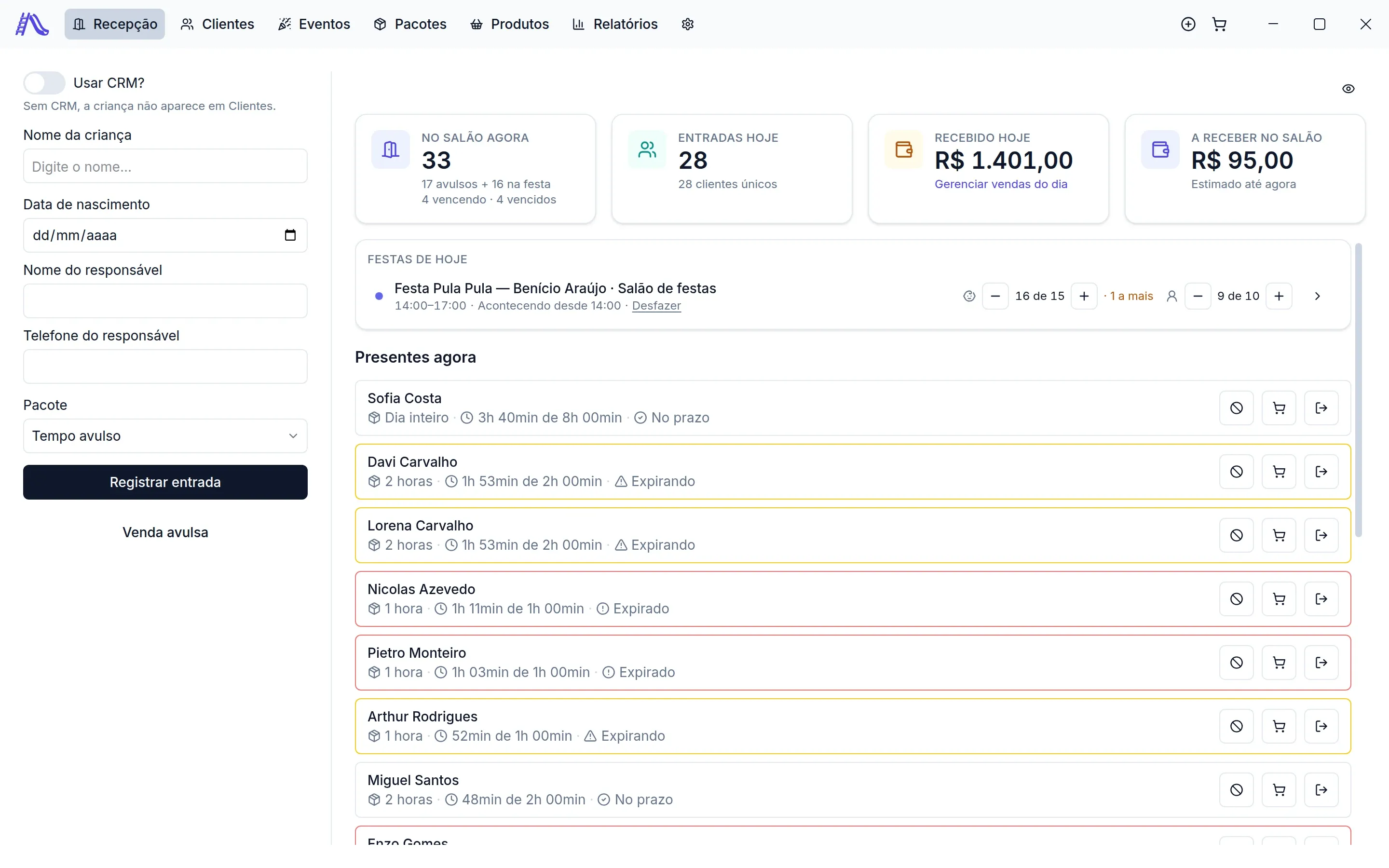
Task: Open the Produtos tab
Action: 509,24
